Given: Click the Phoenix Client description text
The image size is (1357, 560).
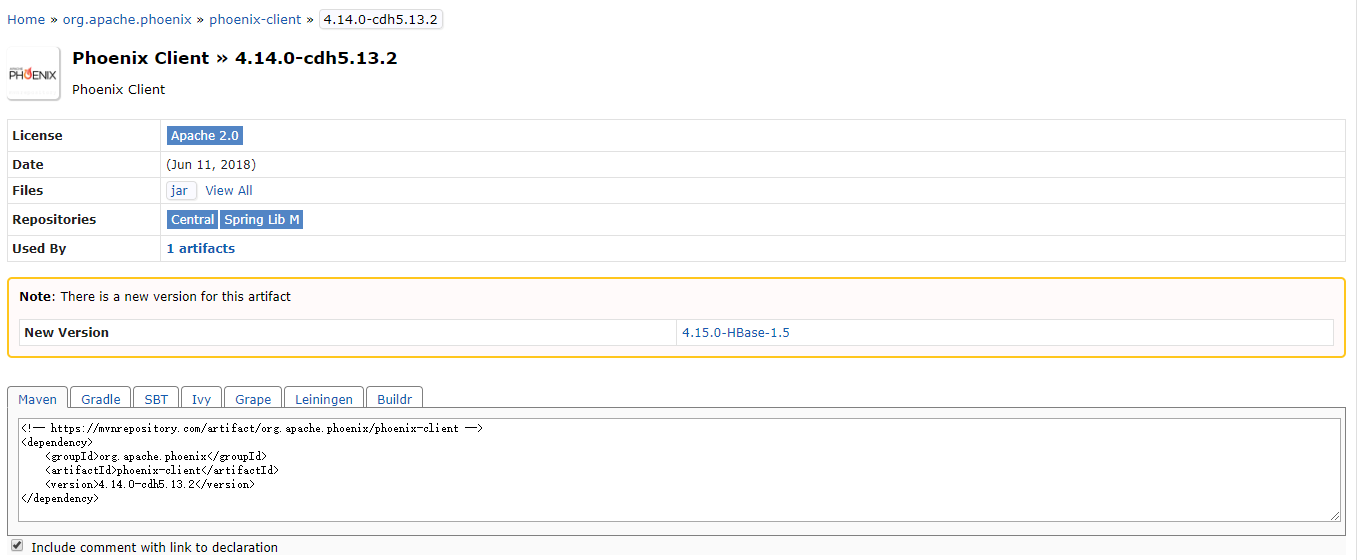Looking at the screenshot, I should 118,89.
